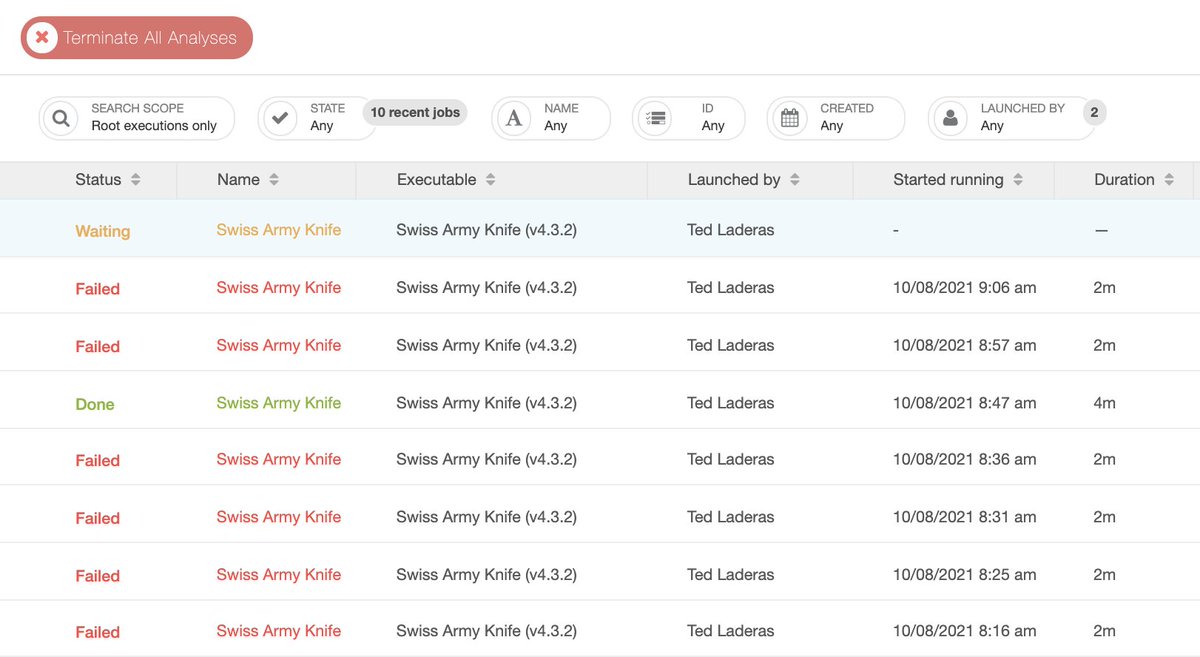
Task: Click the person icon of Launched By filter
Action: tap(950, 118)
